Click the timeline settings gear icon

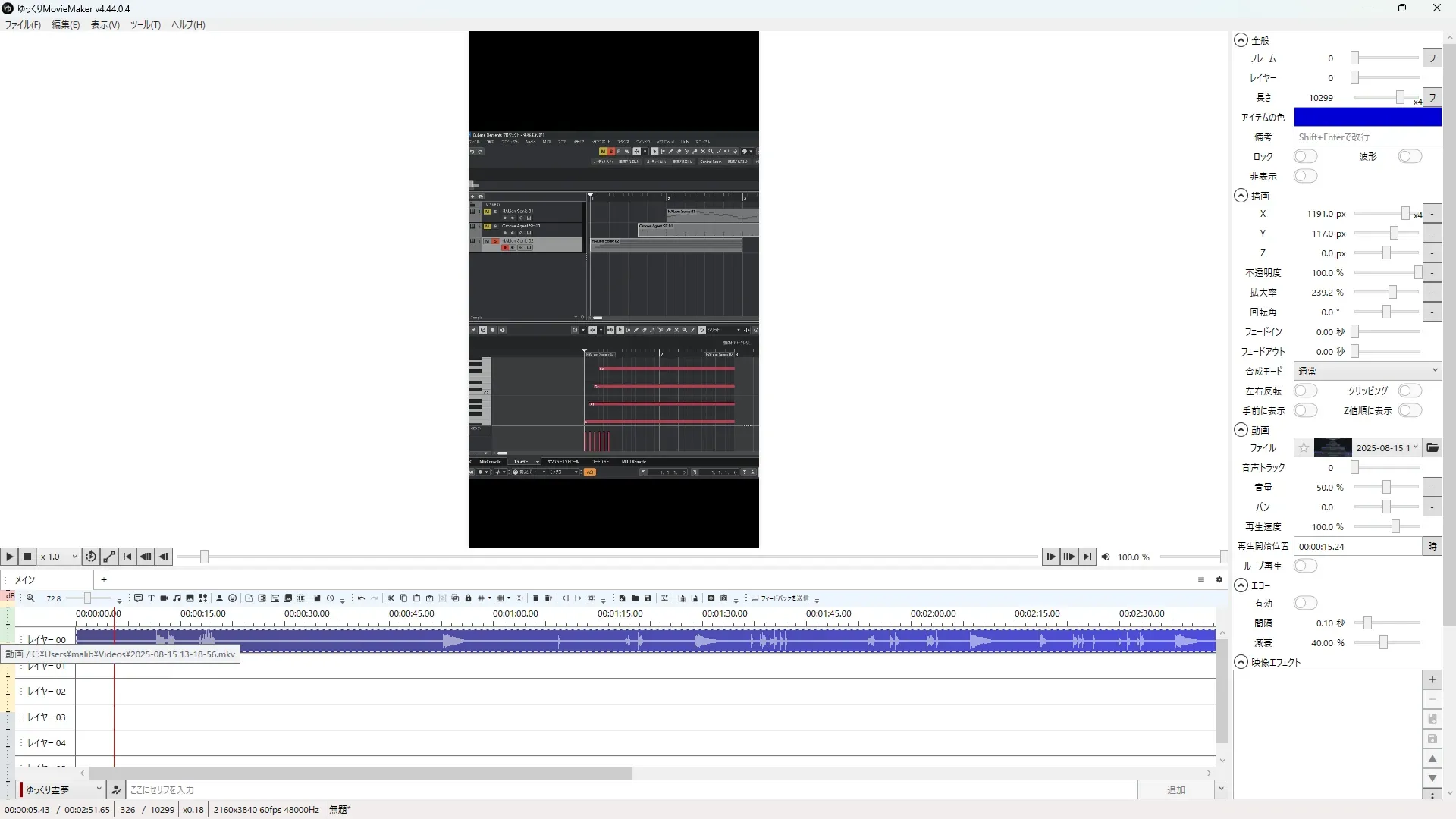pyautogui.click(x=1219, y=579)
